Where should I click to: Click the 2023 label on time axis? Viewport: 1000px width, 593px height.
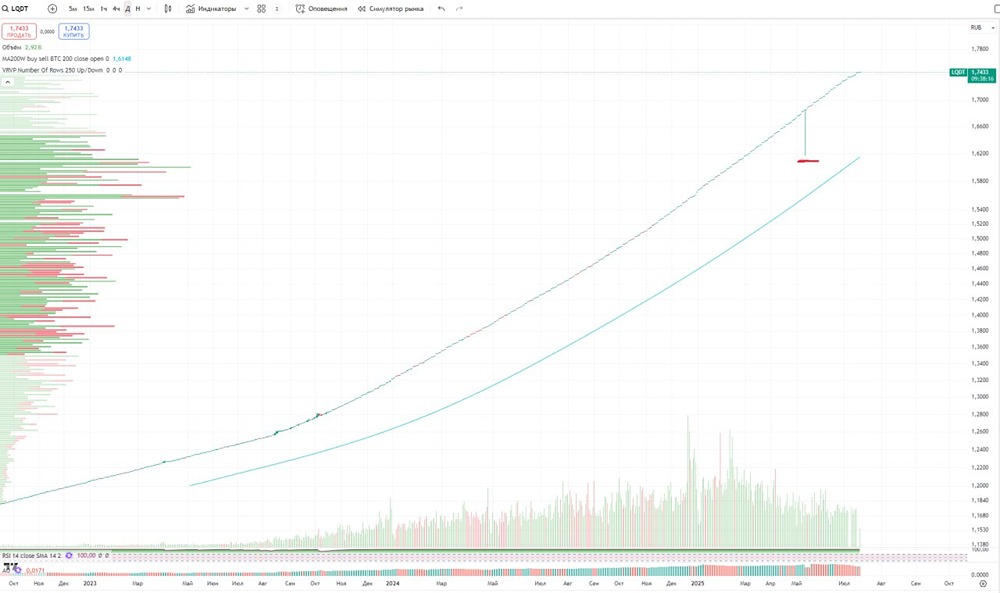coord(90,583)
